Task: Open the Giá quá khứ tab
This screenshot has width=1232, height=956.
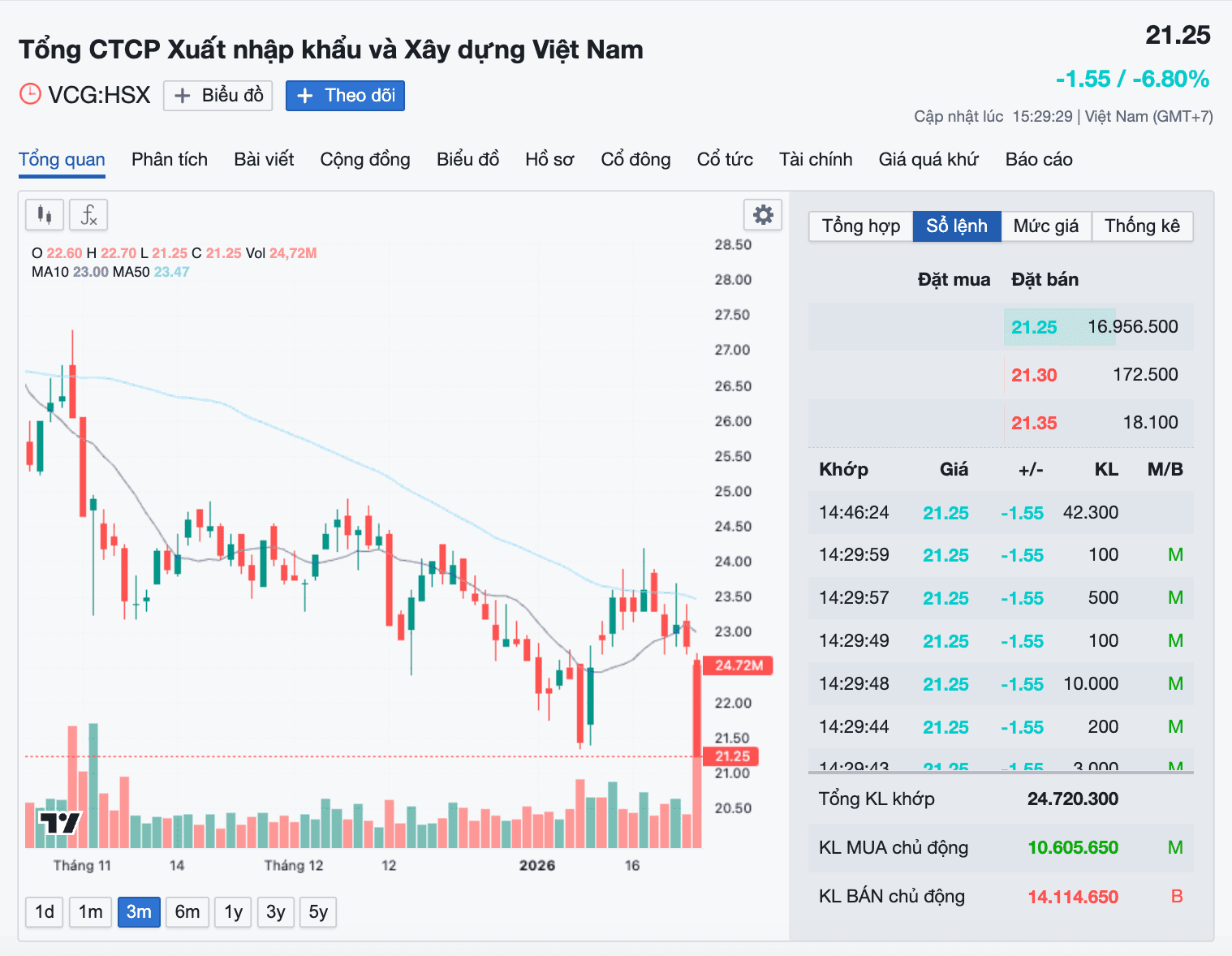Action: pyautogui.click(x=928, y=159)
